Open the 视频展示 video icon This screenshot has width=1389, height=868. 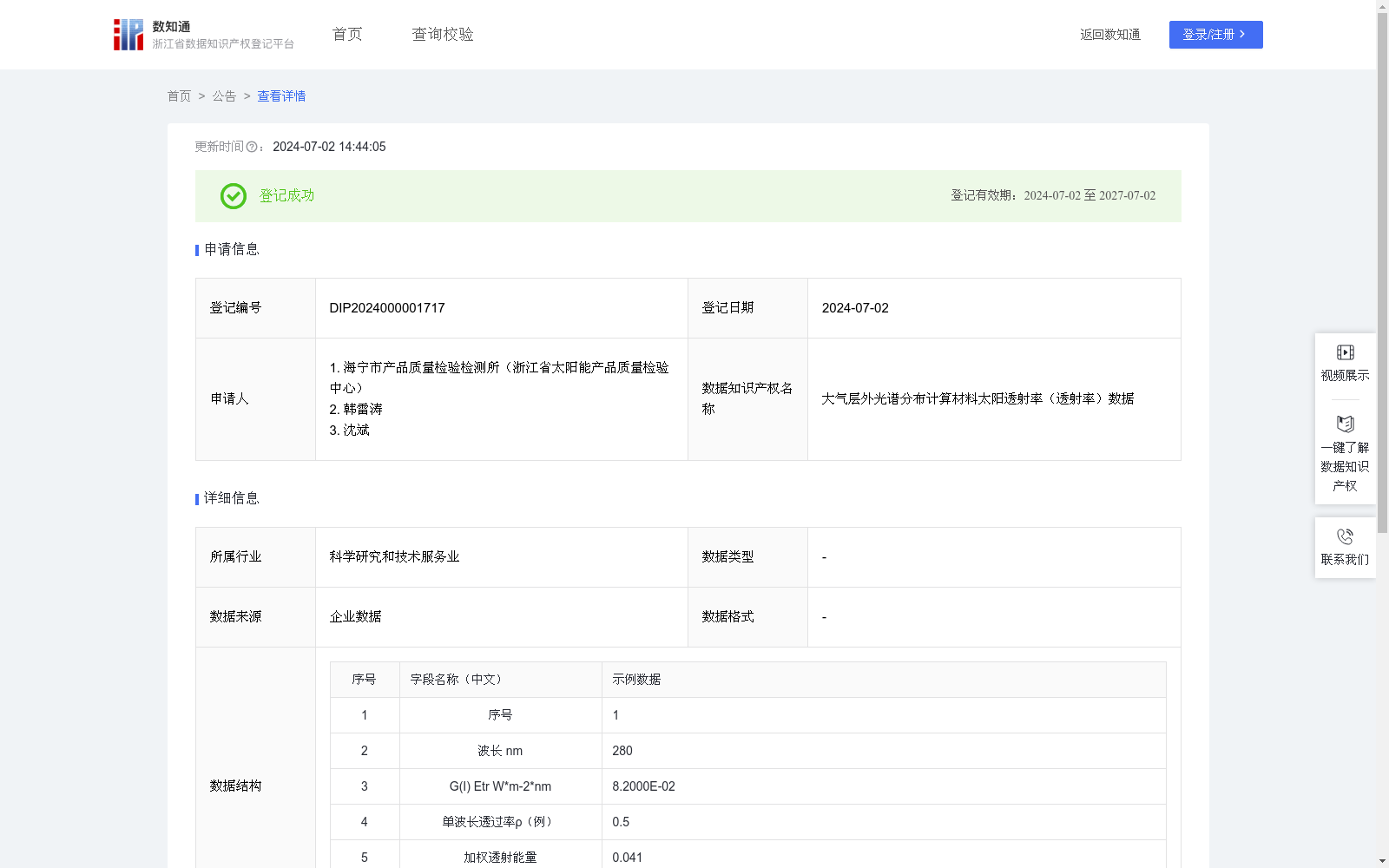coord(1345,352)
